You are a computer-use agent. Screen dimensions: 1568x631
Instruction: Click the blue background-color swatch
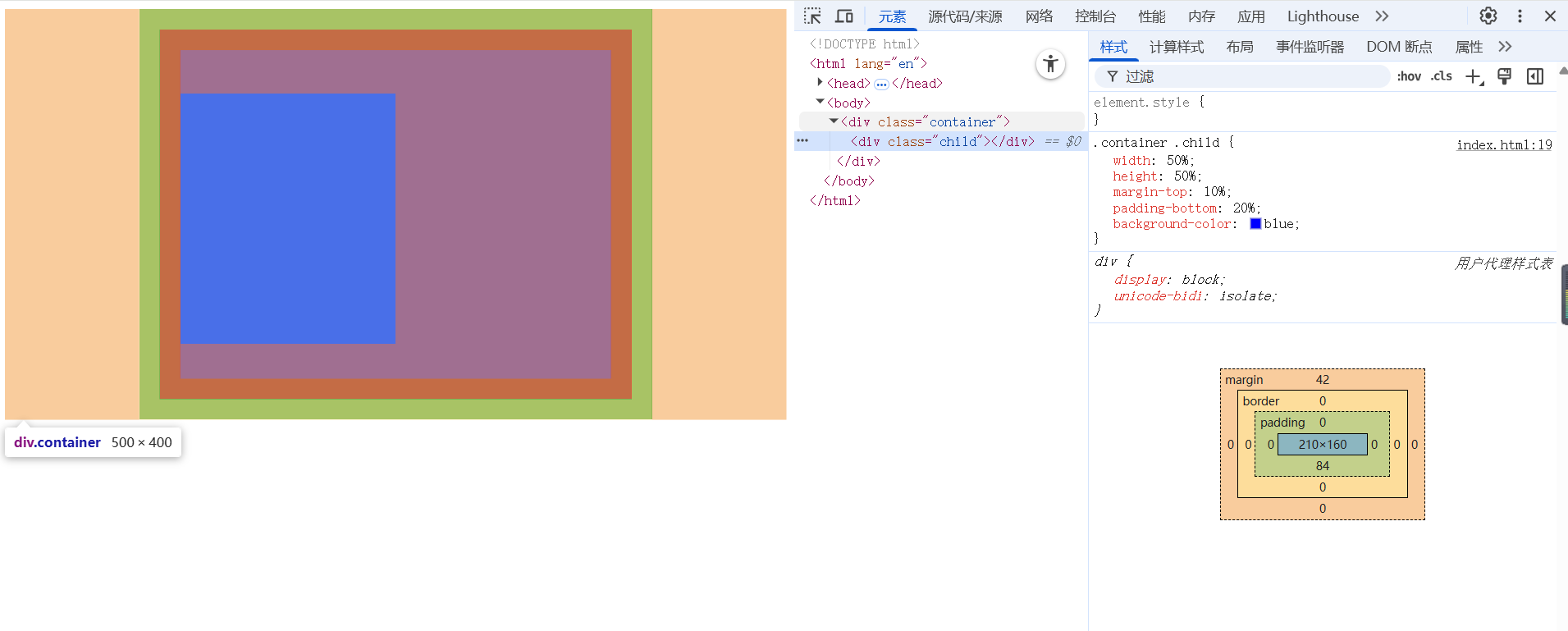(1255, 224)
